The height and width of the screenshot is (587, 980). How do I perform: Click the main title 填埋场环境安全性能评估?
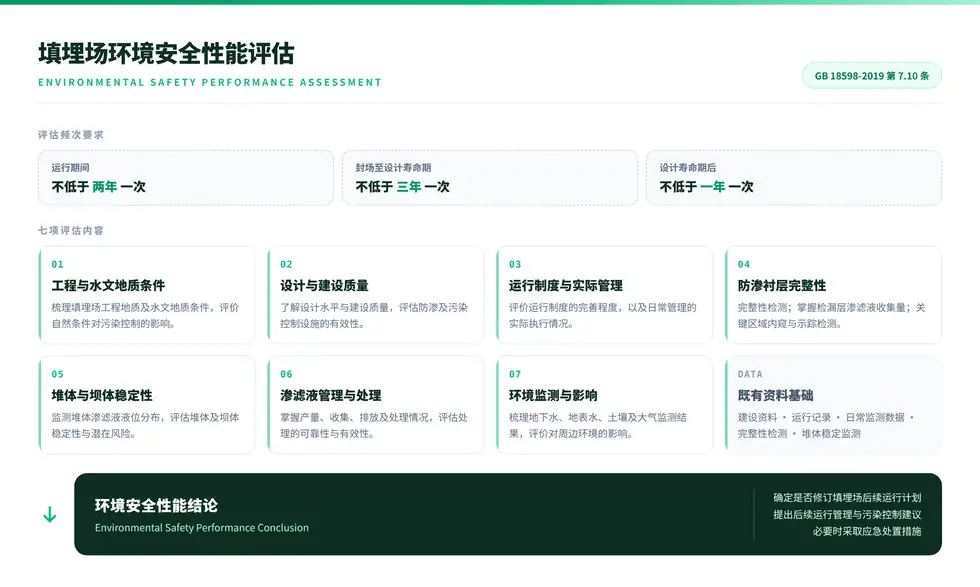point(166,54)
